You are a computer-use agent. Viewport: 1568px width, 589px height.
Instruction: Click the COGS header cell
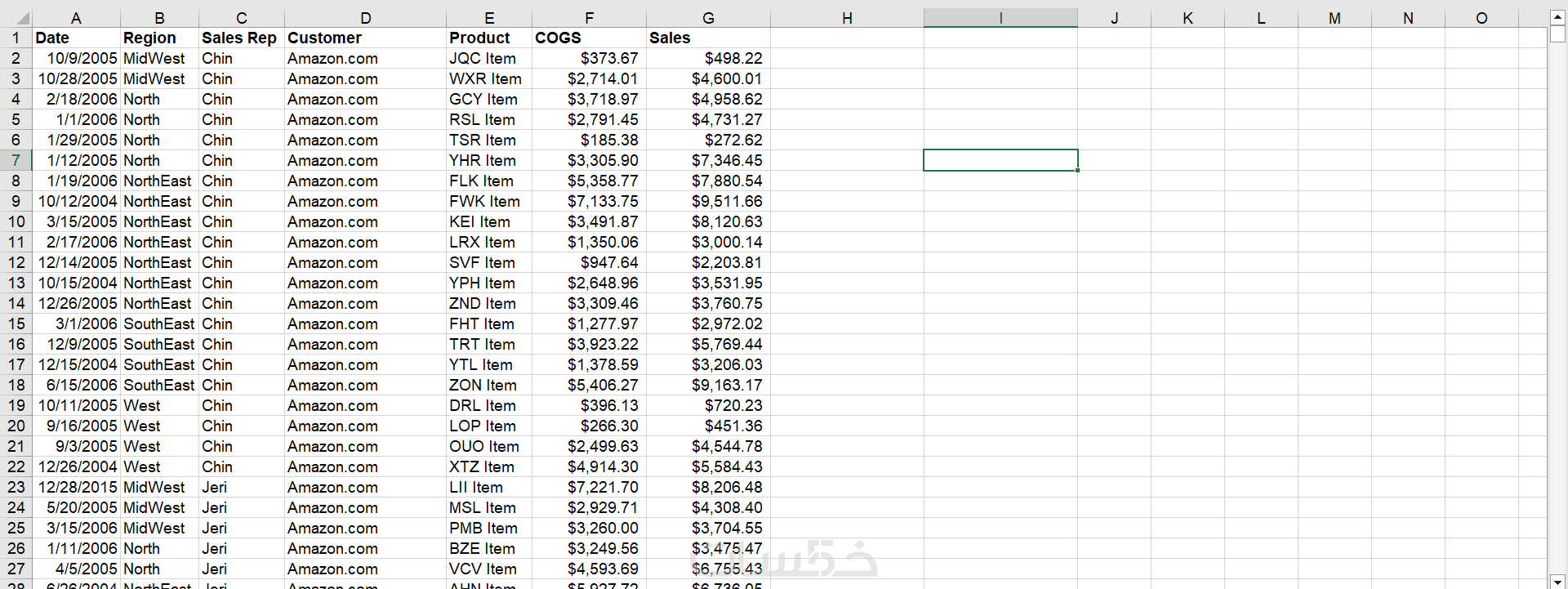(x=589, y=38)
